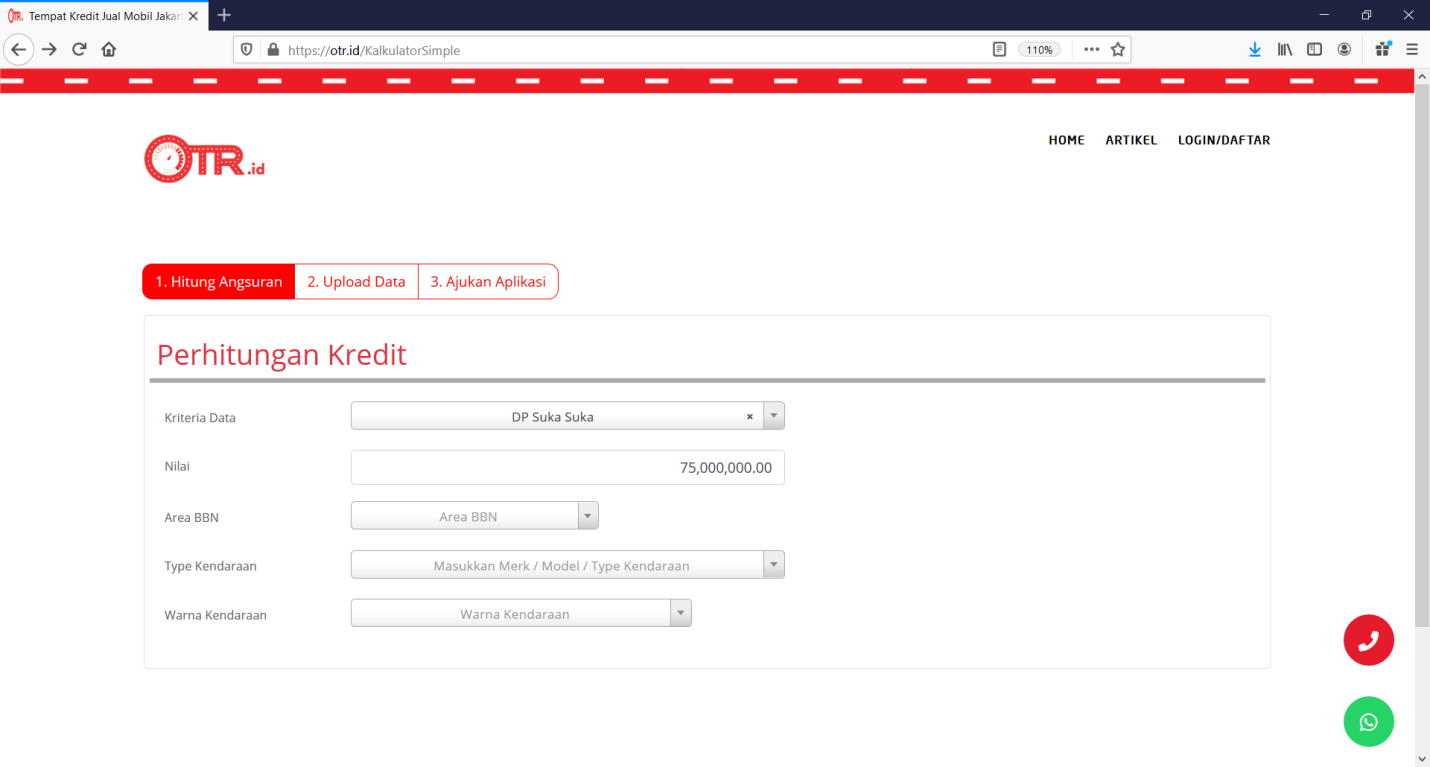
Task: Open the ARTIKEL navigation link
Action: tap(1131, 140)
